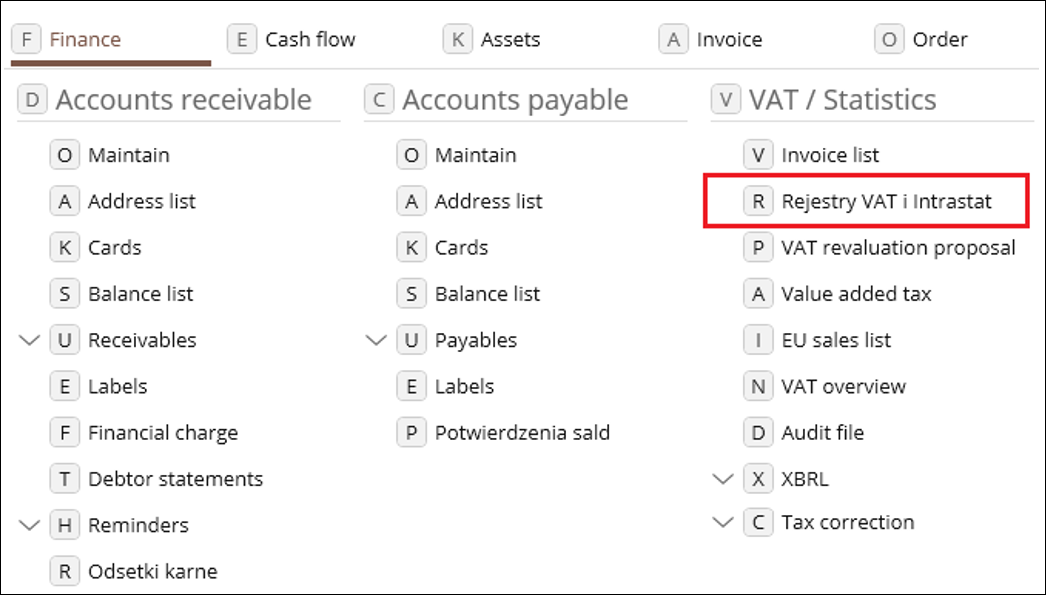Expand the Receivables submenu chevron

pyautogui.click(x=29, y=340)
